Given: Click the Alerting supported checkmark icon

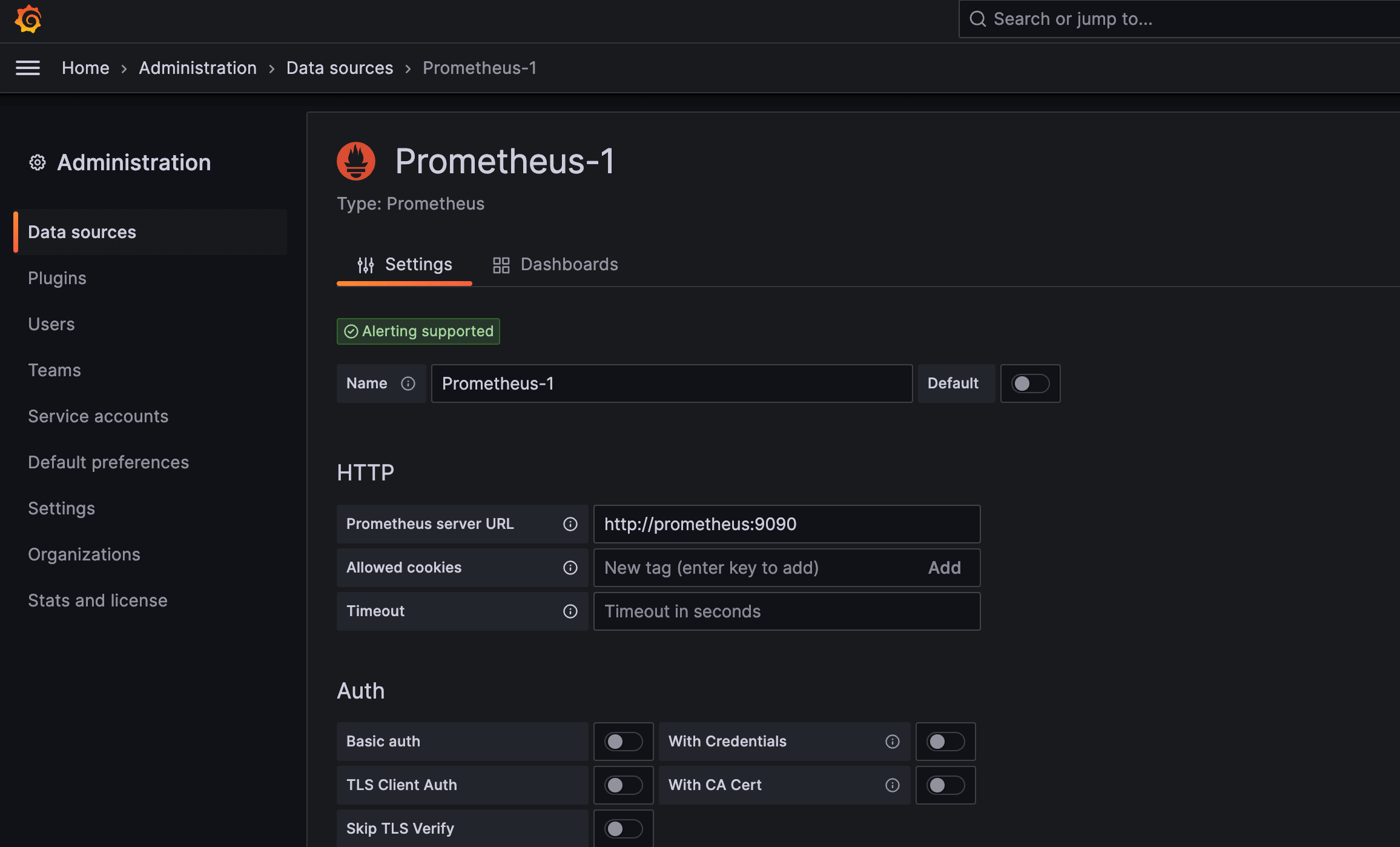Looking at the screenshot, I should tap(351, 331).
